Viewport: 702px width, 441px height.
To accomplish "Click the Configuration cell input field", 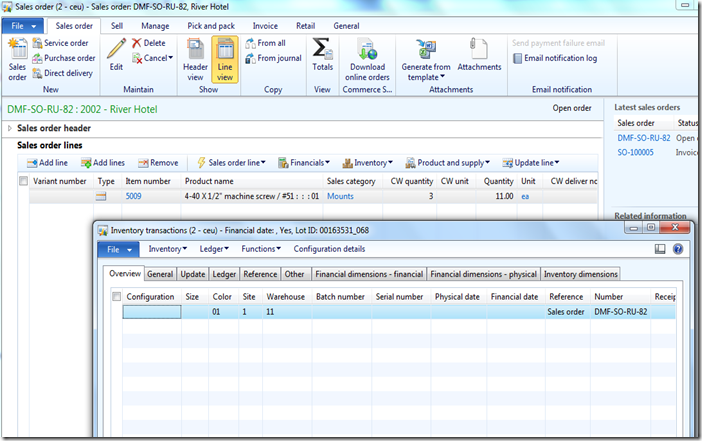I will (152, 312).
